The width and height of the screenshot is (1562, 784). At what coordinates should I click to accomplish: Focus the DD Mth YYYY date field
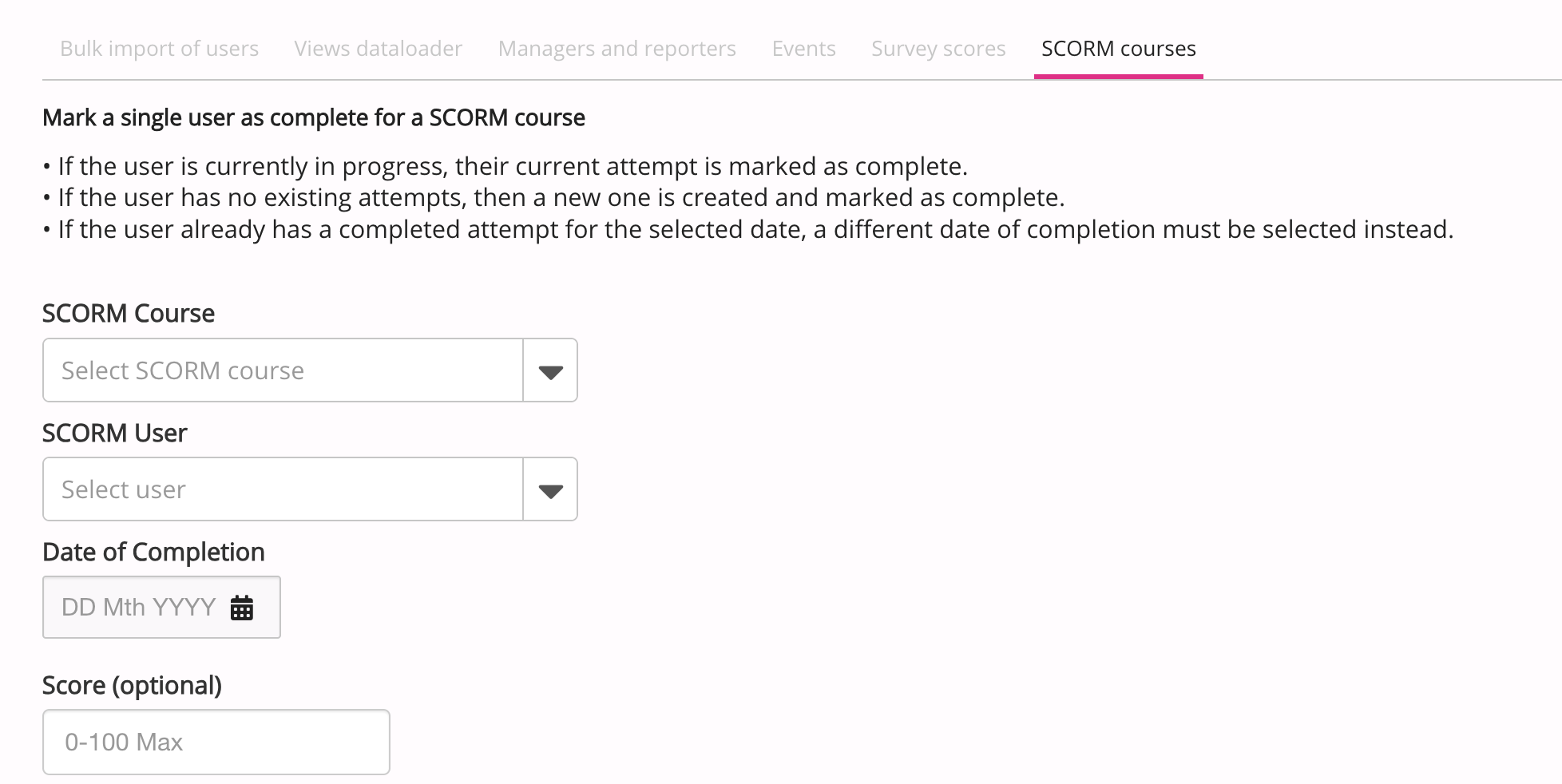138,608
